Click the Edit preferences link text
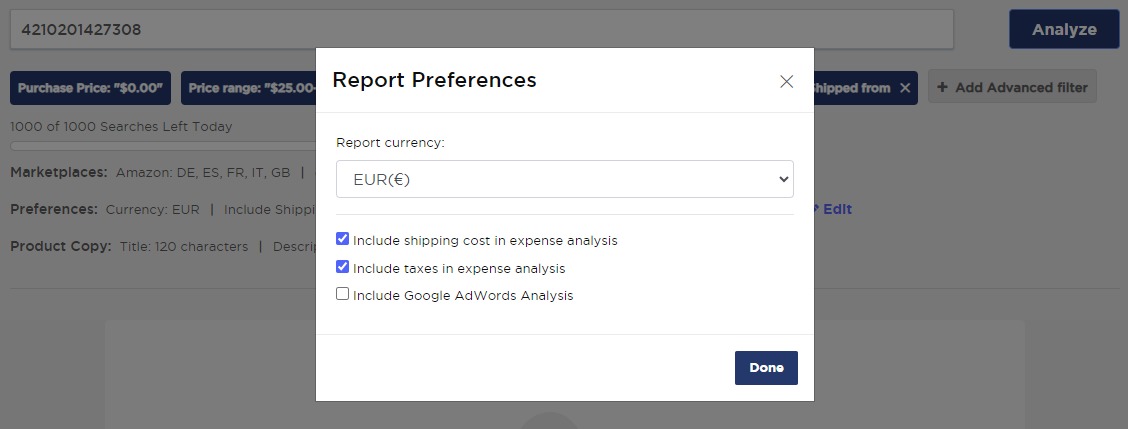 point(837,209)
